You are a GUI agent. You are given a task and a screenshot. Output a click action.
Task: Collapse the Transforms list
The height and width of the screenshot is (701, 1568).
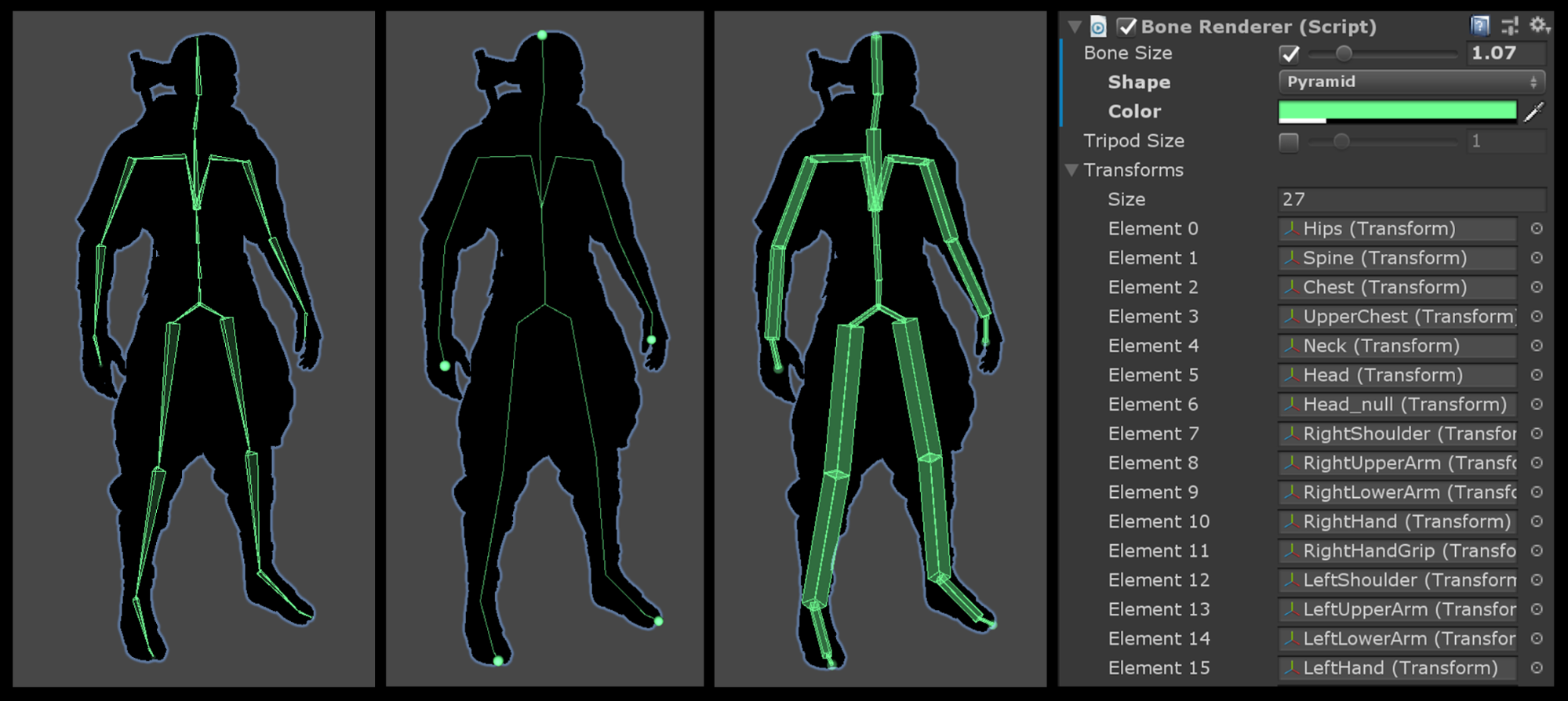(x=1072, y=170)
